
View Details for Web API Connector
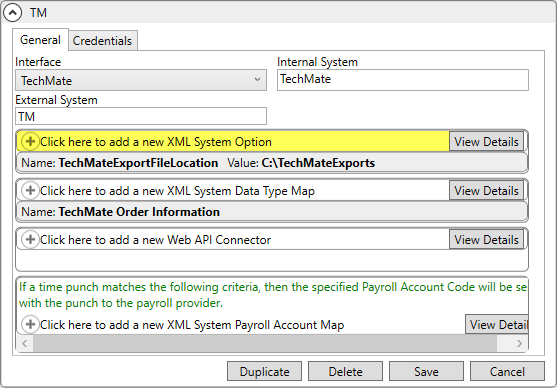(486, 239)
